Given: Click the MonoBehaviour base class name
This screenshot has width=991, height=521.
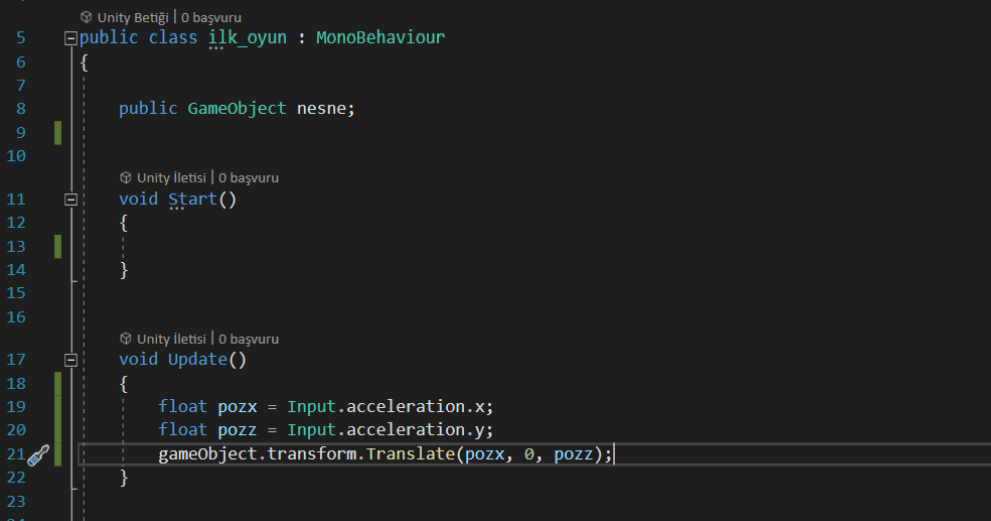Looking at the screenshot, I should (x=380, y=38).
